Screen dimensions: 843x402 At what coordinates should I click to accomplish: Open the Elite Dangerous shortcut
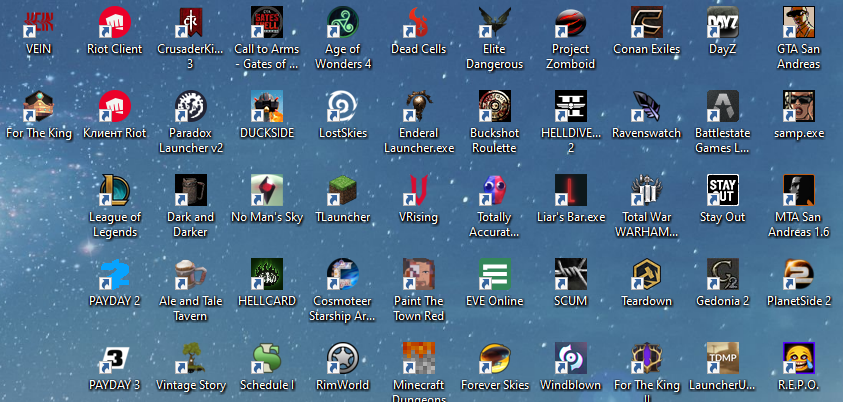pyautogui.click(x=495, y=23)
